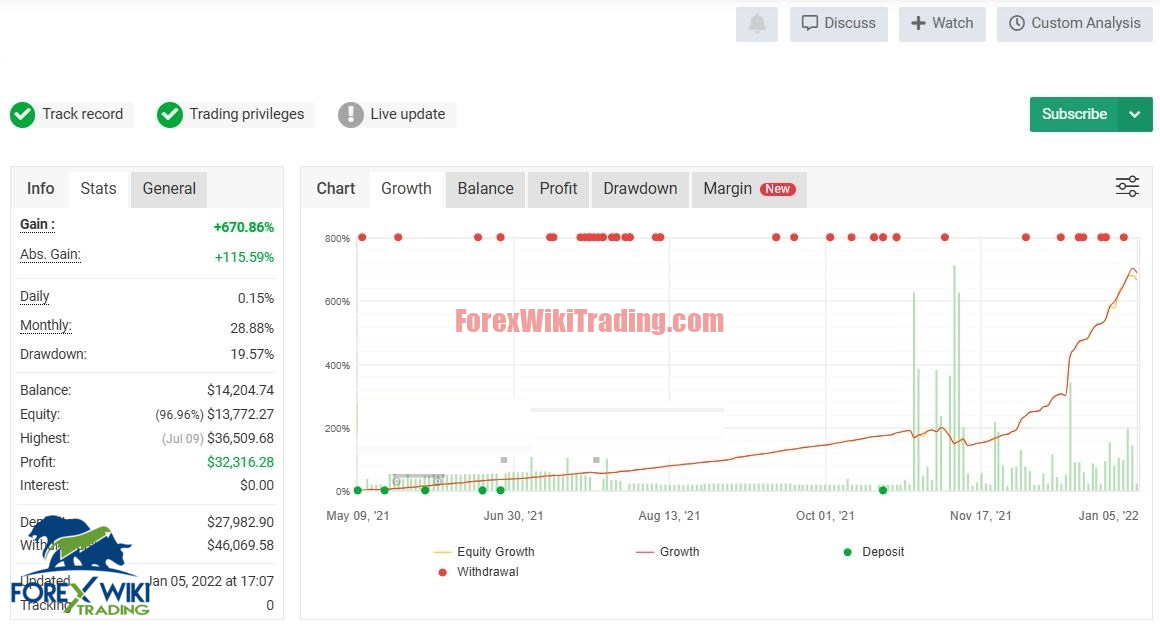Select the highest value $36,509.68
1160x628 pixels.
coord(240,438)
